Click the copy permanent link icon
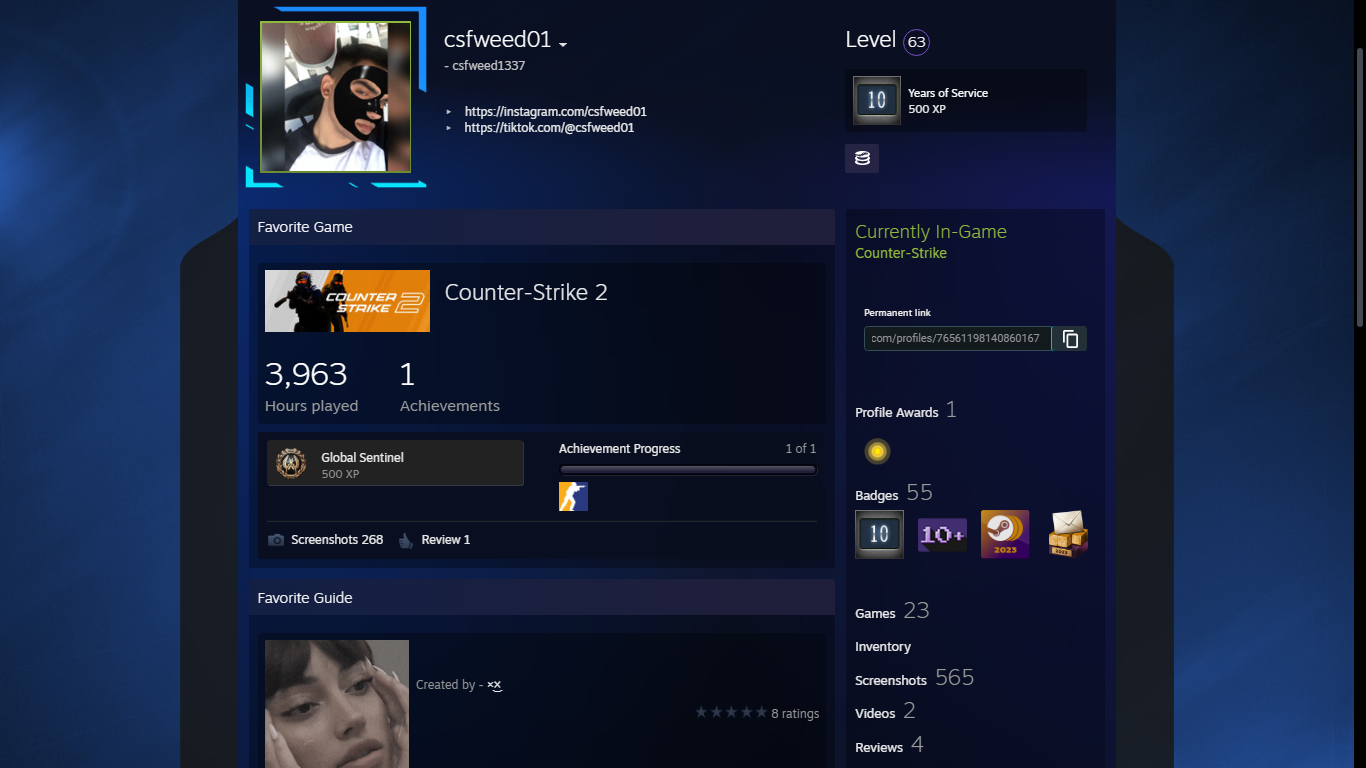 [x=1070, y=339]
